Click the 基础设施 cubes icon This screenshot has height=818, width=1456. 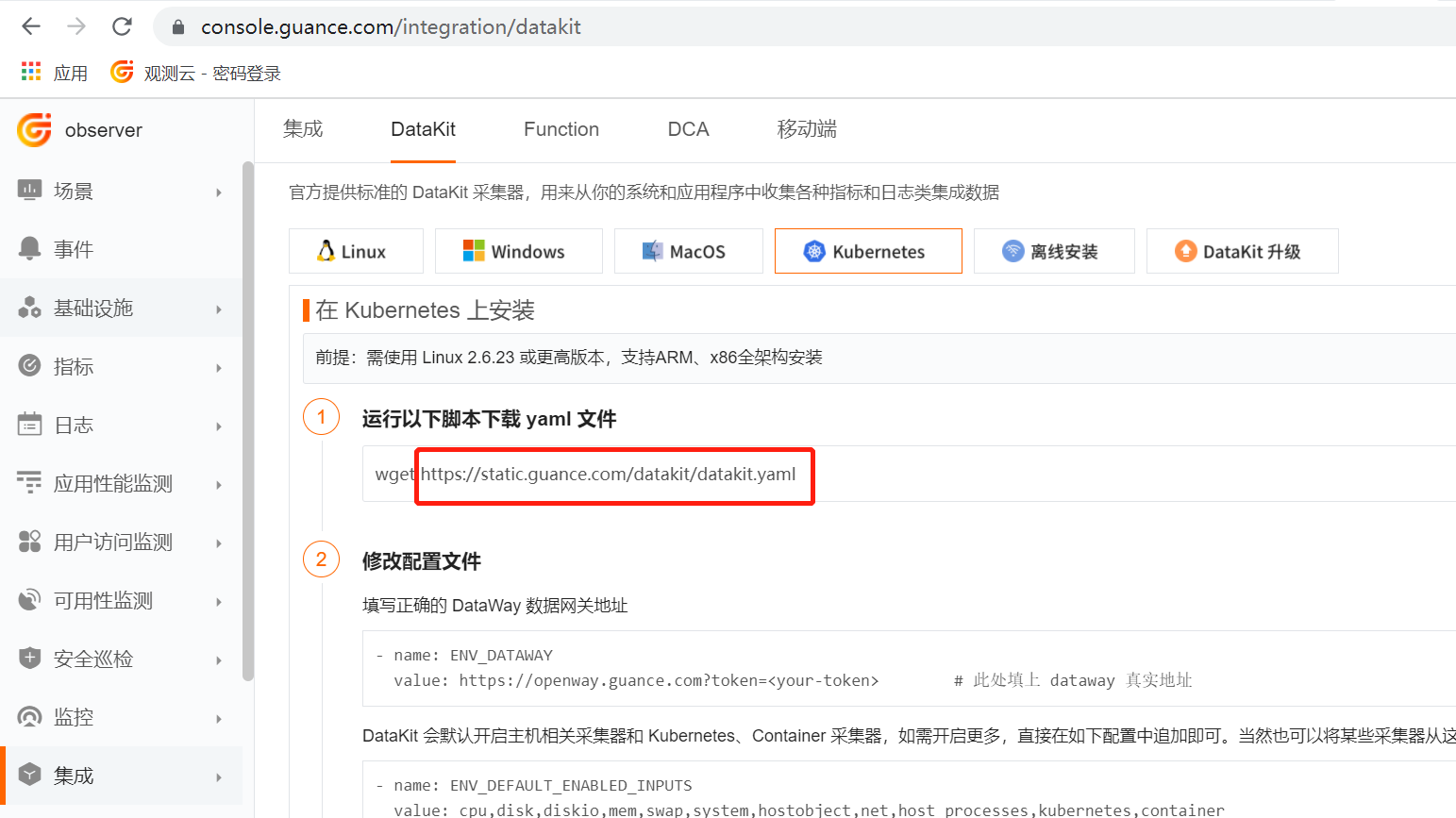(x=30, y=308)
